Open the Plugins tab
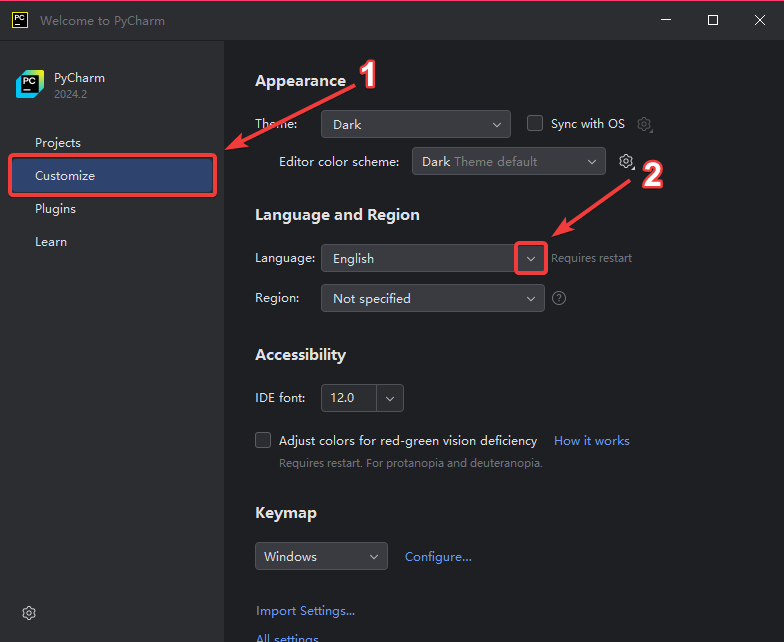This screenshot has height=642, width=784. (x=55, y=208)
